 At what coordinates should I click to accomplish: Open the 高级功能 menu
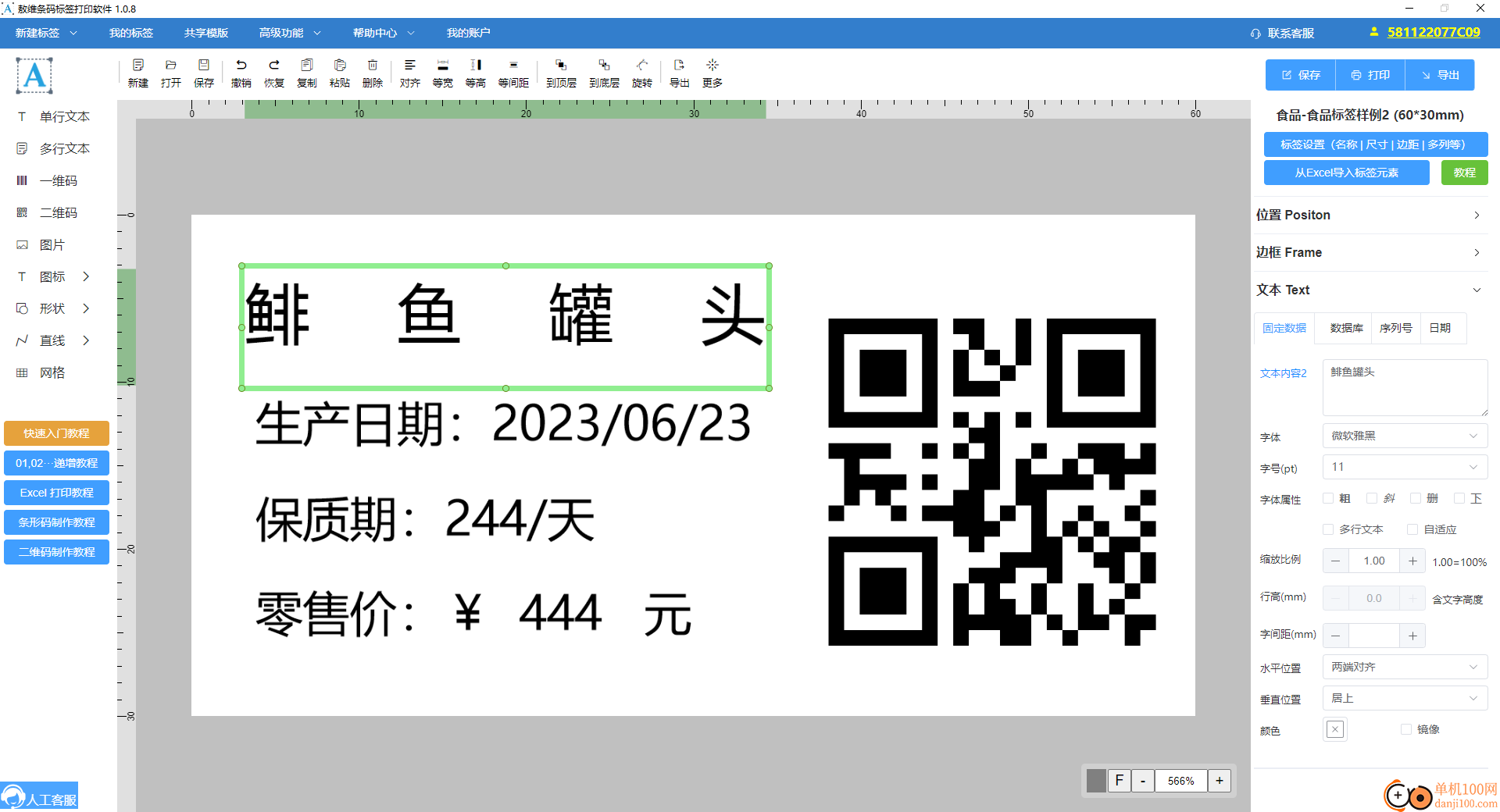coord(290,33)
